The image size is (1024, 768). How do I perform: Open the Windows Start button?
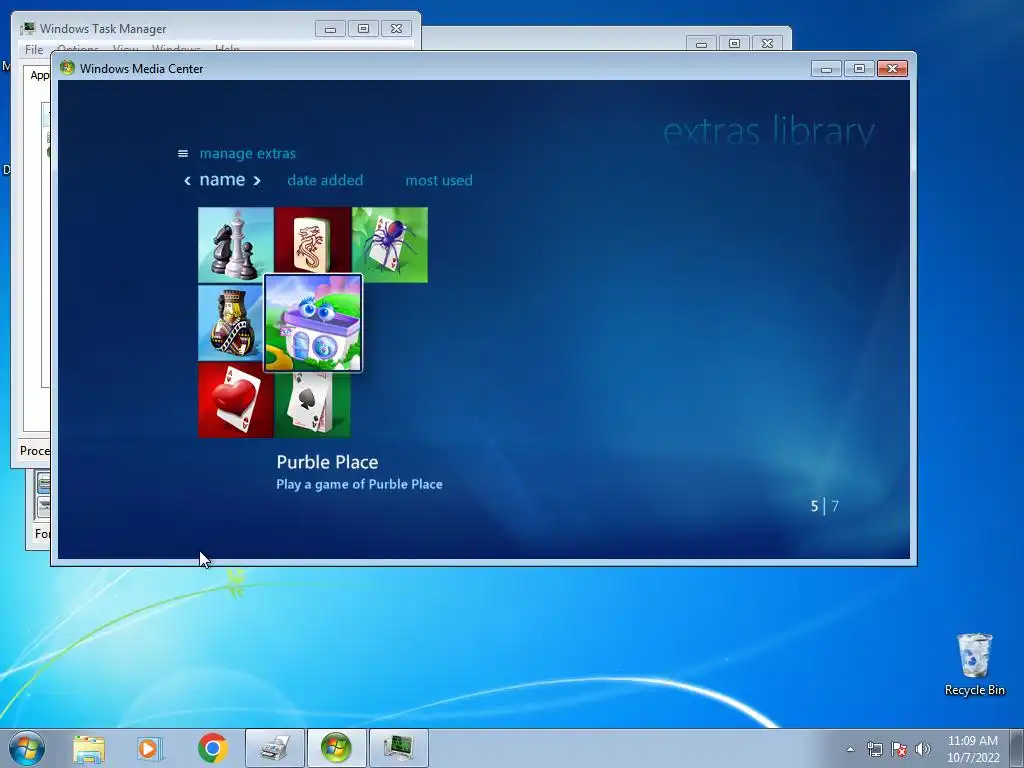(27, 748)
